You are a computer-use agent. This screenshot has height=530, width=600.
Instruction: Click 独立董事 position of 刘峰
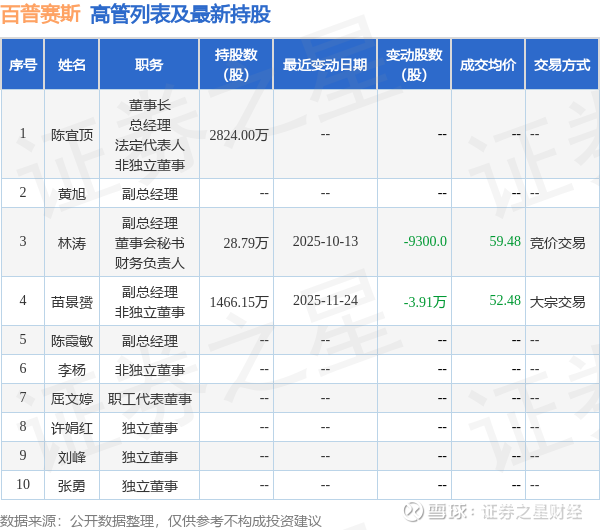pyautogui.click(x=150, y=457)
